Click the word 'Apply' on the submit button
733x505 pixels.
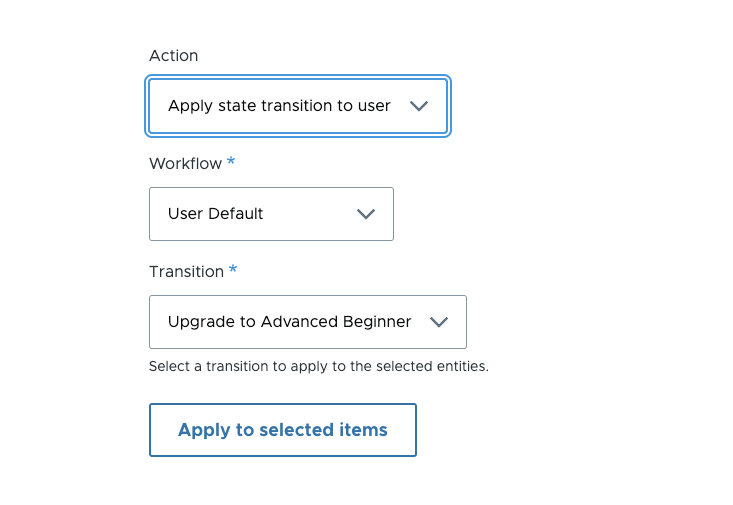click(x=203, y=430)
